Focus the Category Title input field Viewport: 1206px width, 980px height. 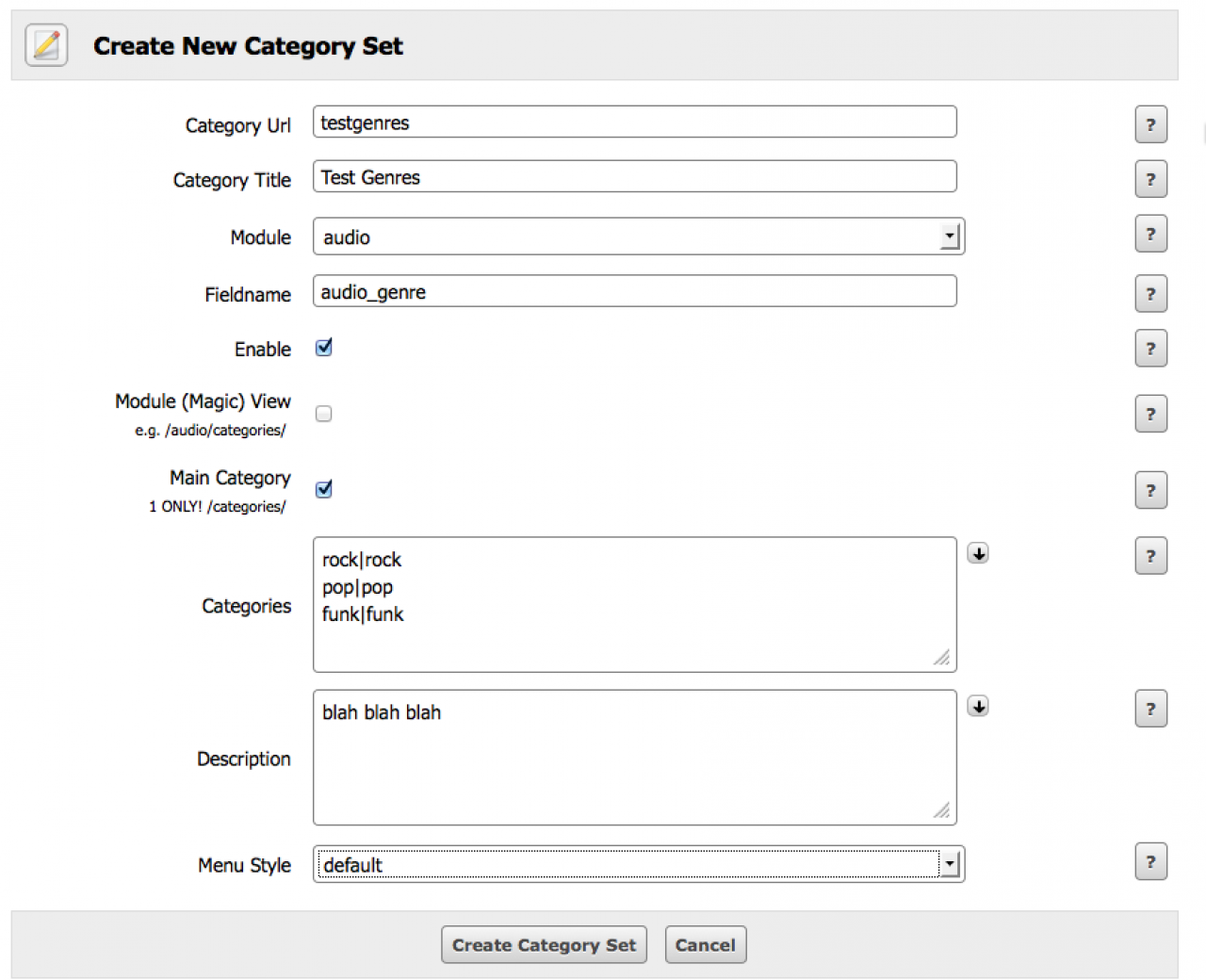click(634, 177)
